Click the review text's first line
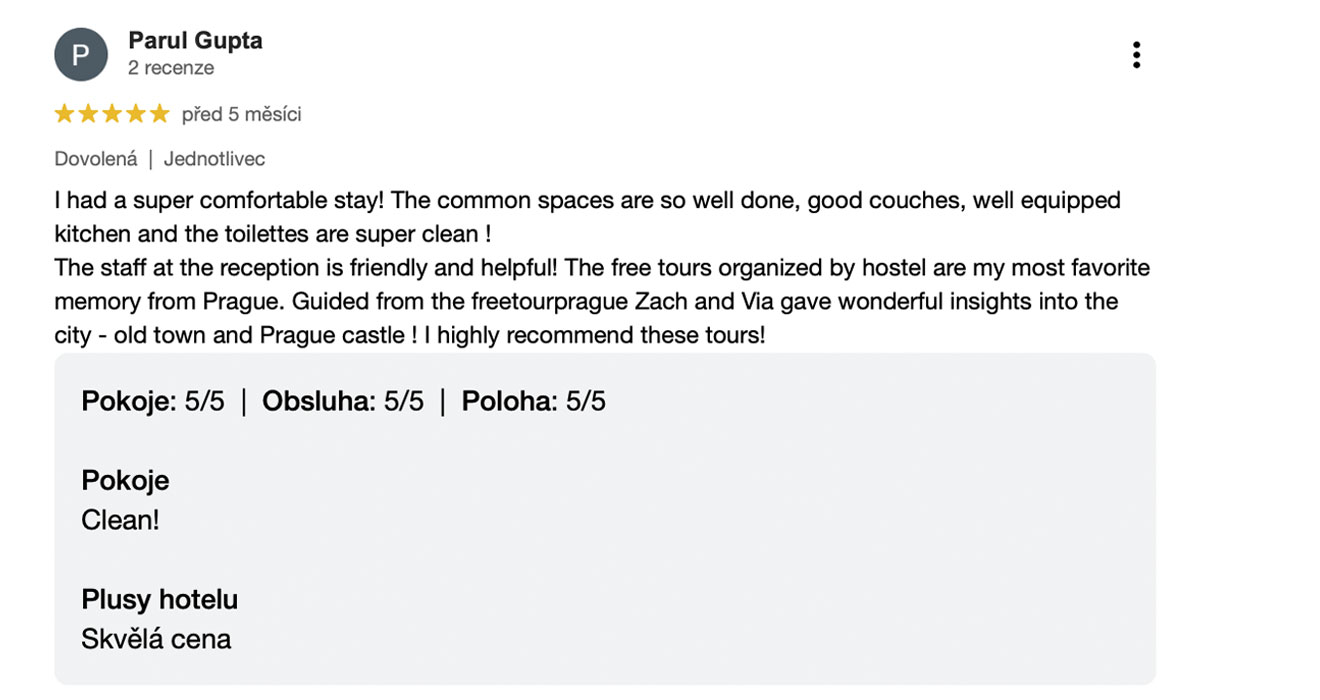Image resolution: width=1320 pixels, height=700 pixels. [587, 200]
